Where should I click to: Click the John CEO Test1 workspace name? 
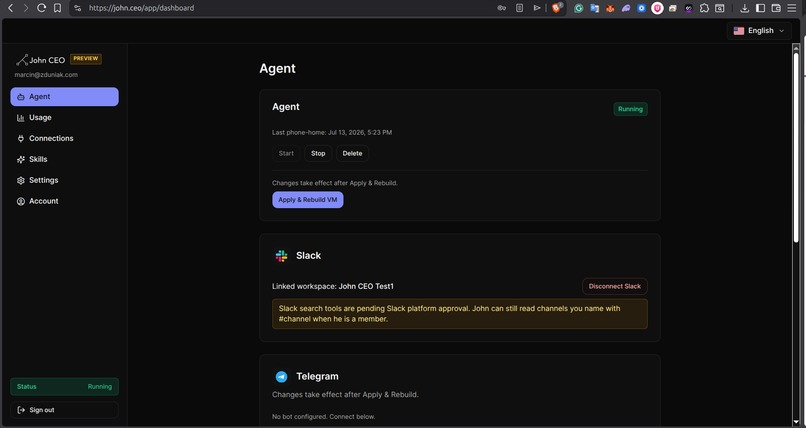tap(366, 286)
